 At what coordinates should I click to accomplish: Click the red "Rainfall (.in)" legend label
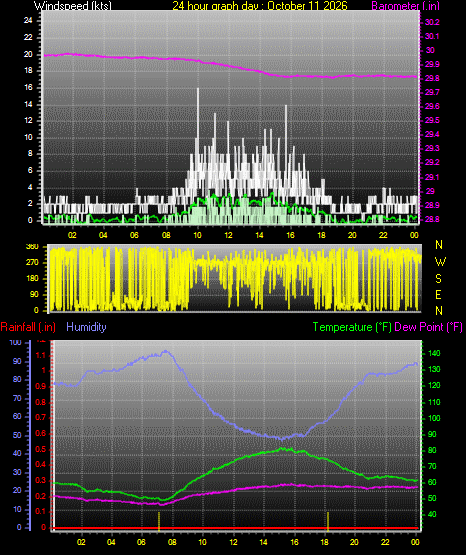pos(28,327)
